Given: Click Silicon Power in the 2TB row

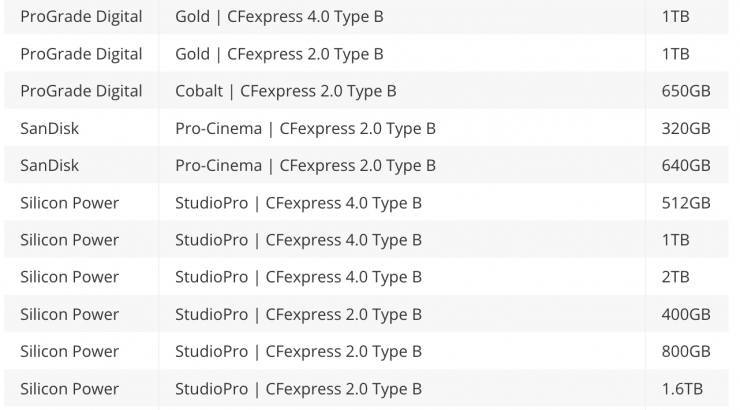Looking at the screenshot, I should pos(70,277).
